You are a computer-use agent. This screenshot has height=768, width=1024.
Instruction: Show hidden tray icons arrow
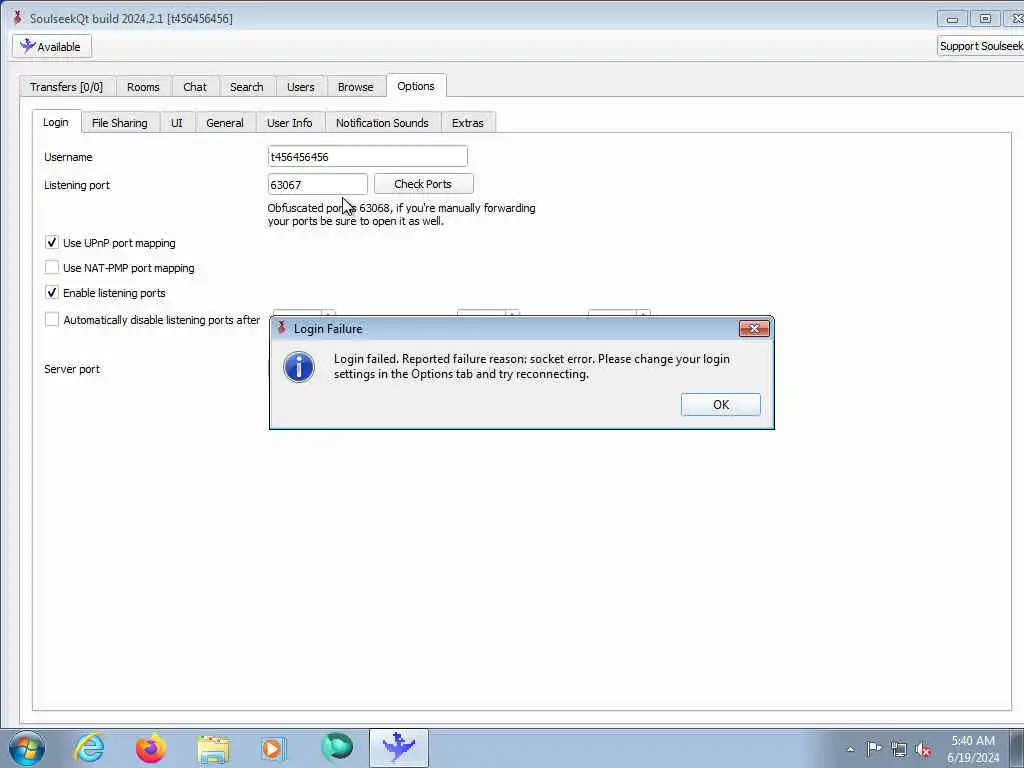[850, 749]
